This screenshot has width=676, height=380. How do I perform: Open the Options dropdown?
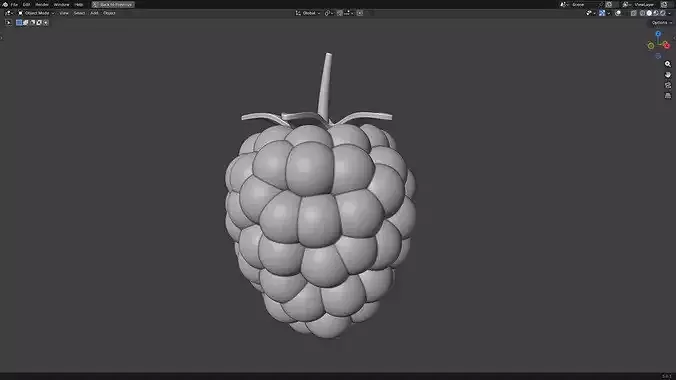click(x=661, y=22)
